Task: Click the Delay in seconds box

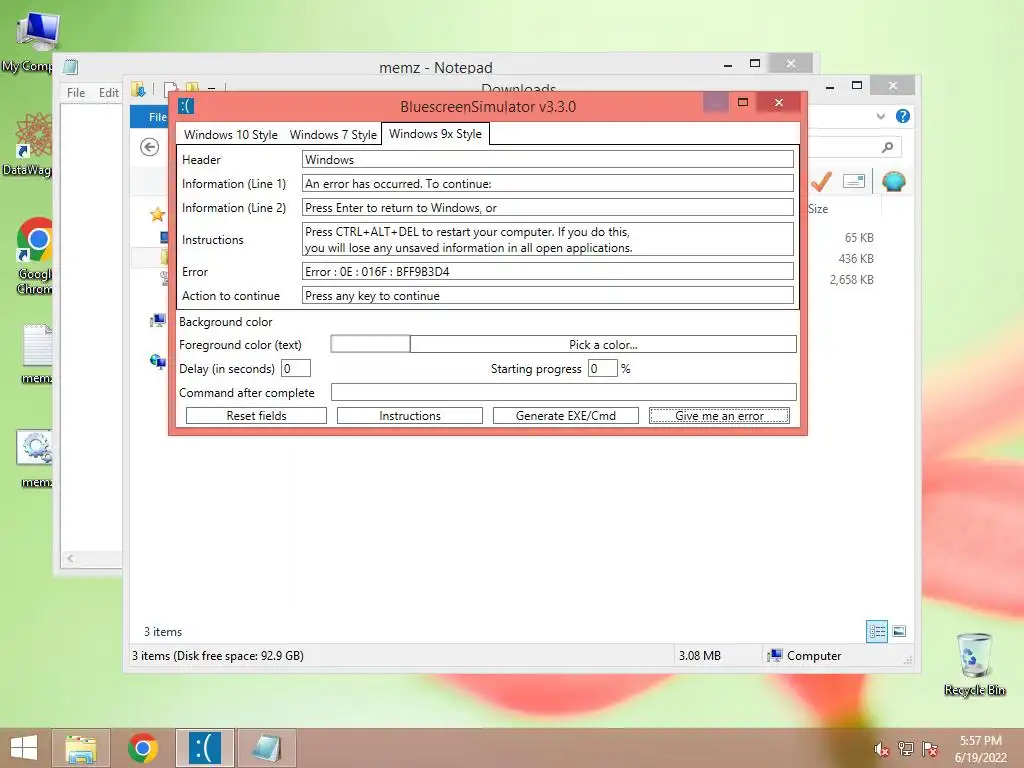Action: coord(296,368)
